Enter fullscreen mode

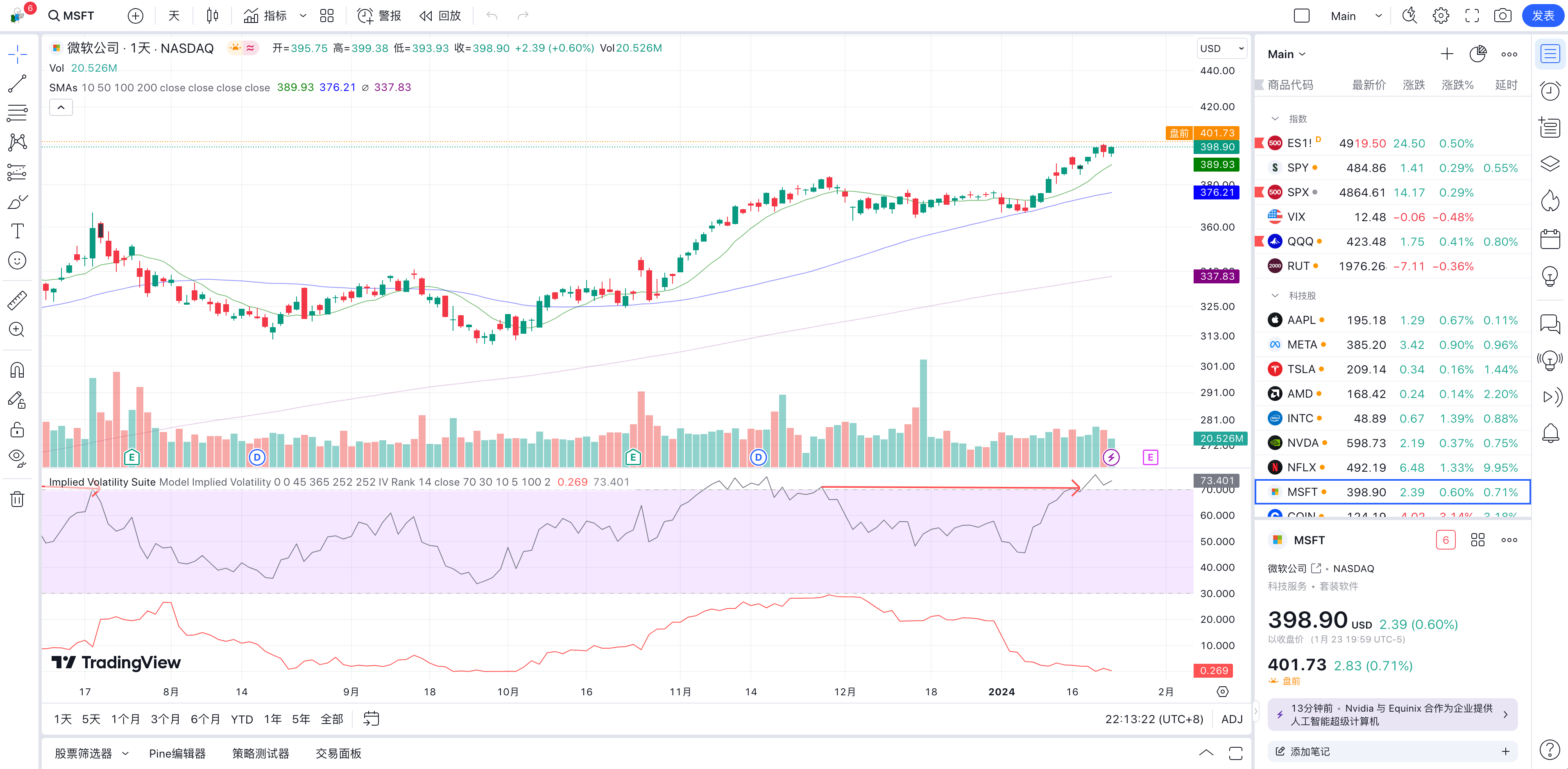[x=1472, y=16]
